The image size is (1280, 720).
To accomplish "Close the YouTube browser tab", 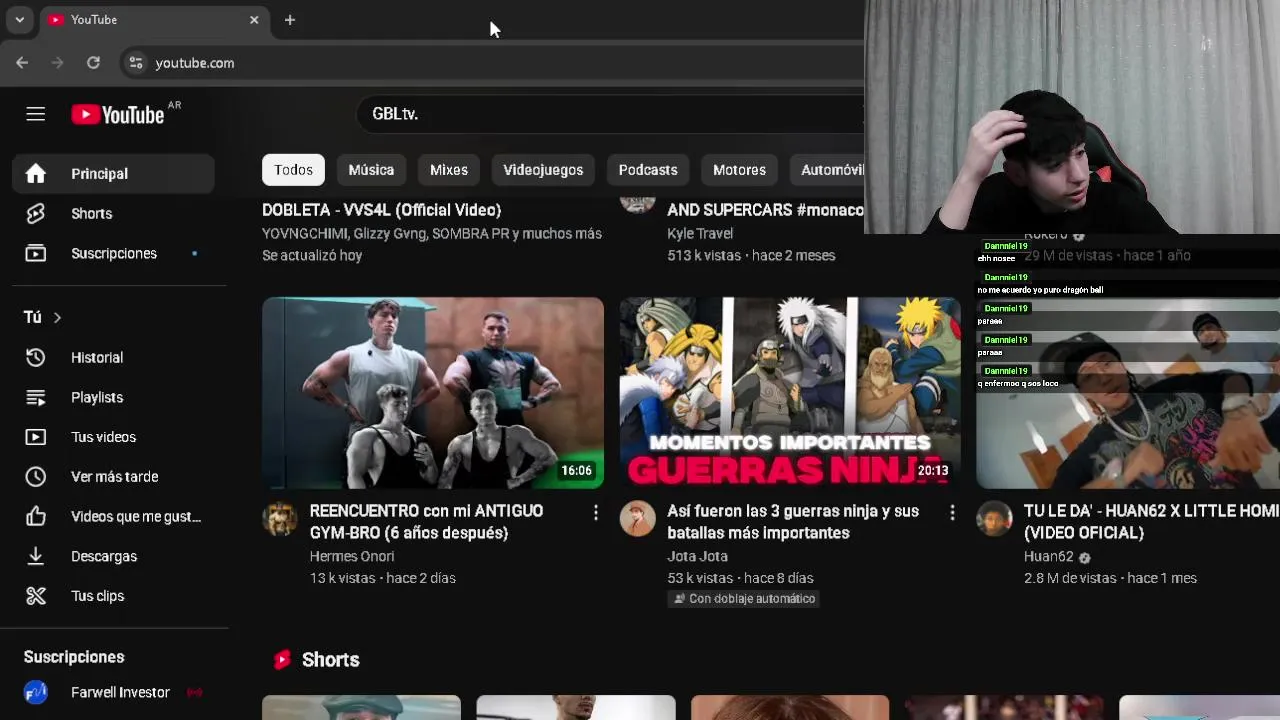I will click(x=254, y=20).
